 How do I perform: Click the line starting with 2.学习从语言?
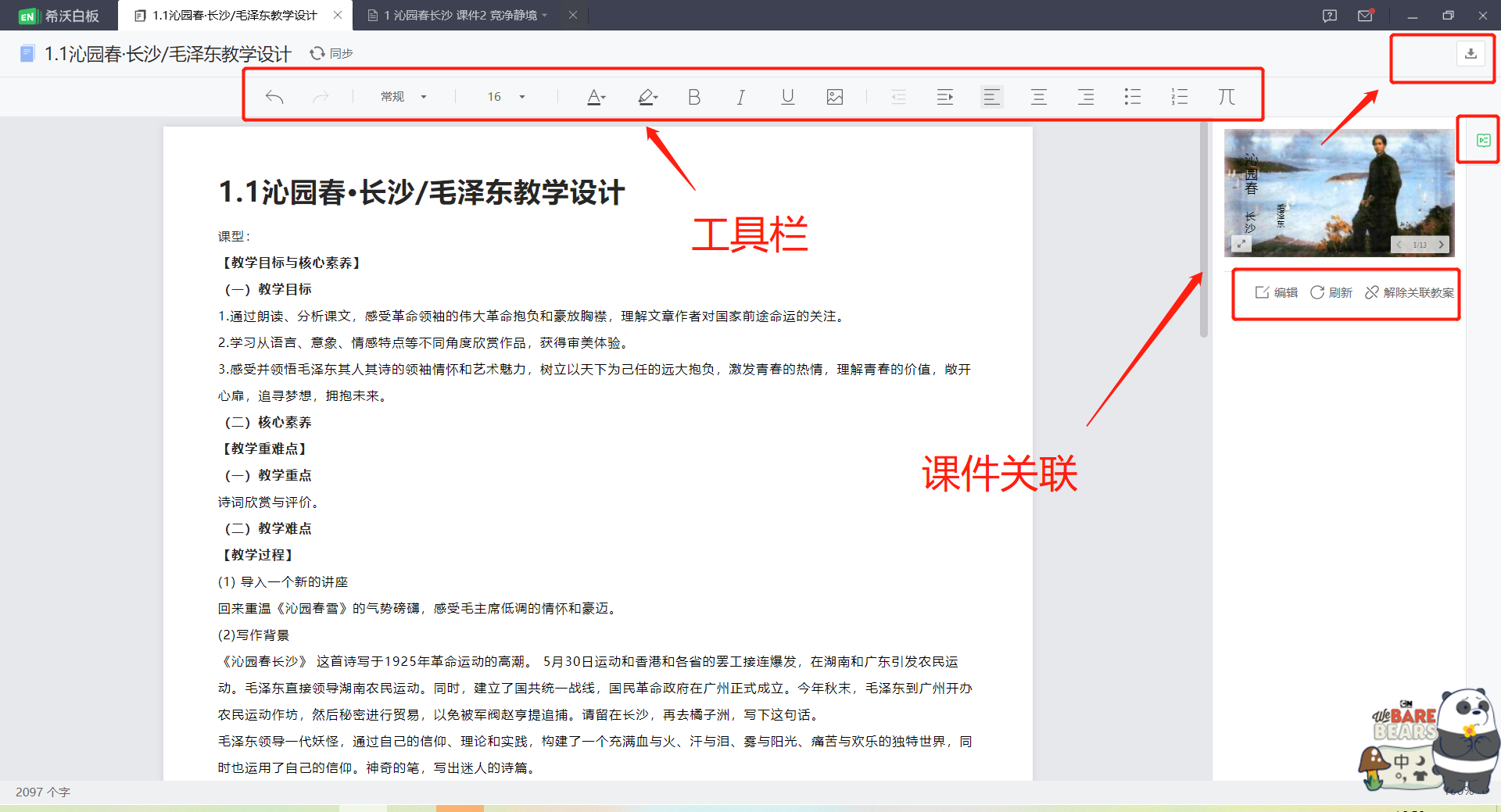425,342
